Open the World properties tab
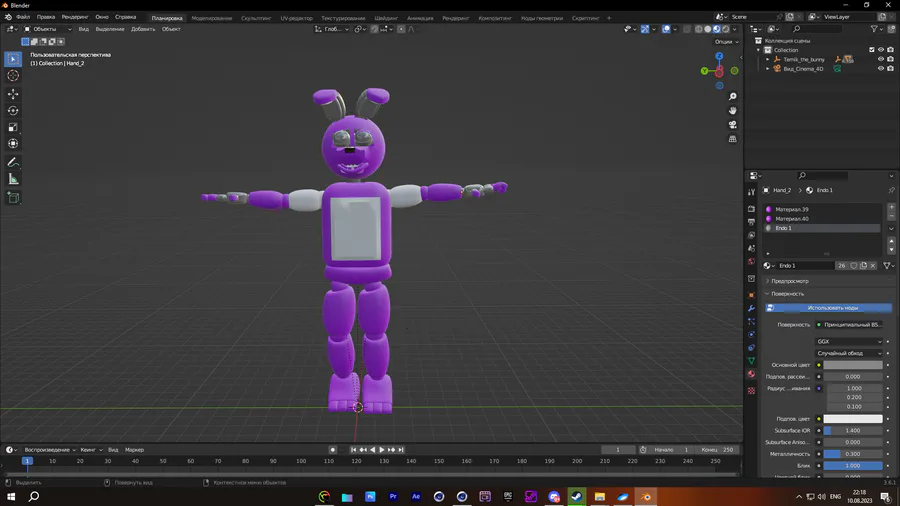 coord(751,262)
